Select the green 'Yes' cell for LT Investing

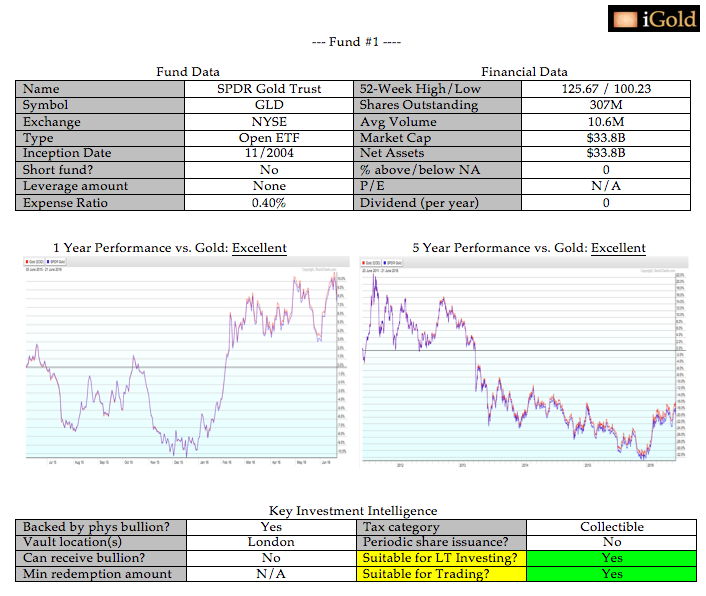(x=612, y=558)
